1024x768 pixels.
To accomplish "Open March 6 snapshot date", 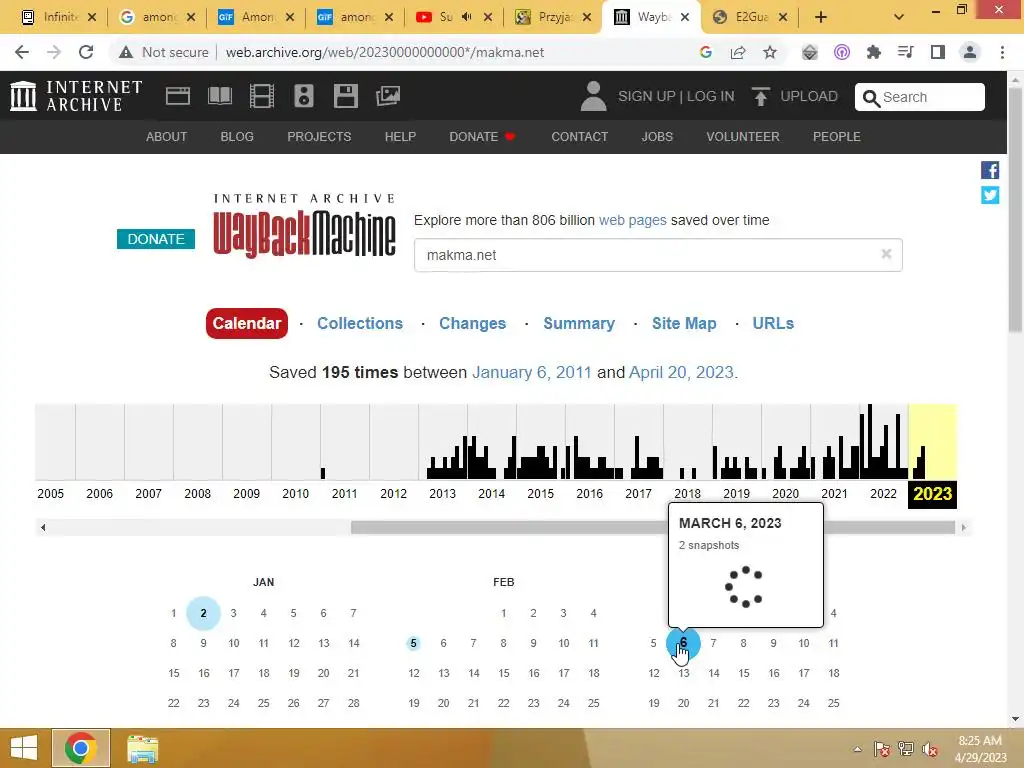I will 683,643.
